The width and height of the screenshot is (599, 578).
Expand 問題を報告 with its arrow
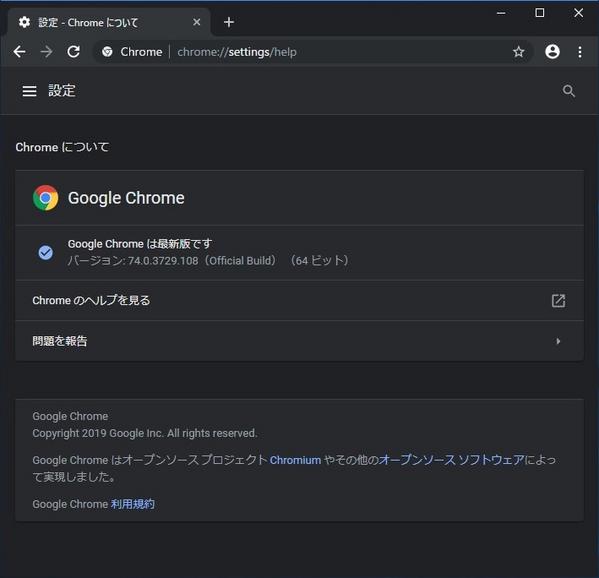(x=558, y=341)
